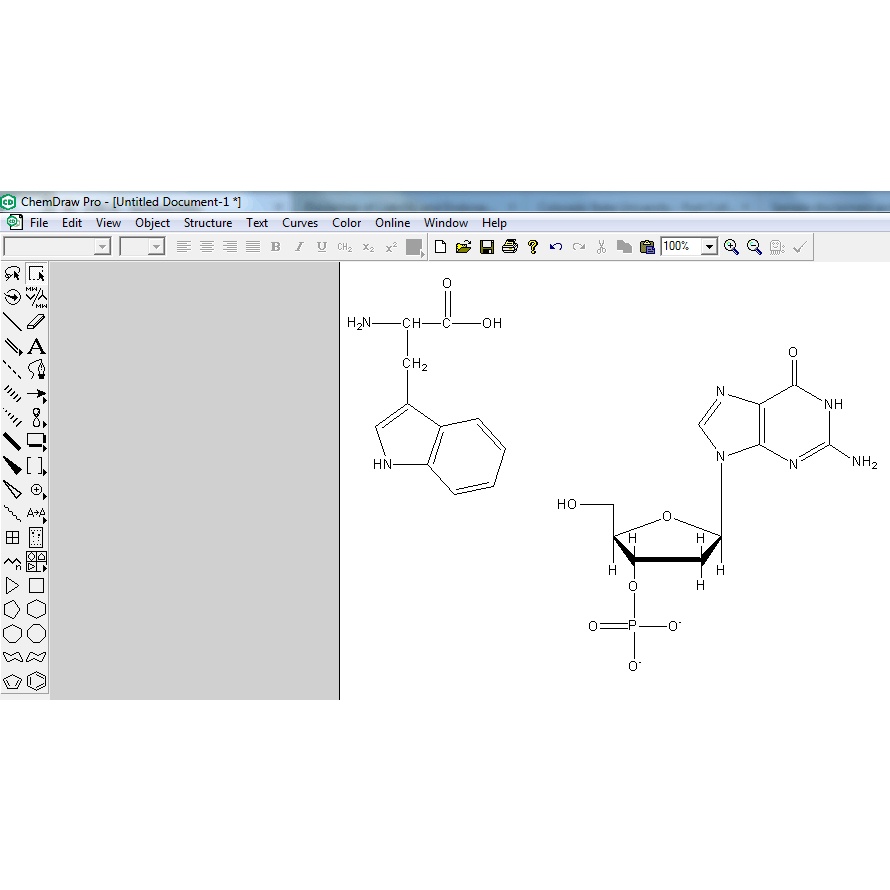Open the File menu
890x890 pixels.
39,223
